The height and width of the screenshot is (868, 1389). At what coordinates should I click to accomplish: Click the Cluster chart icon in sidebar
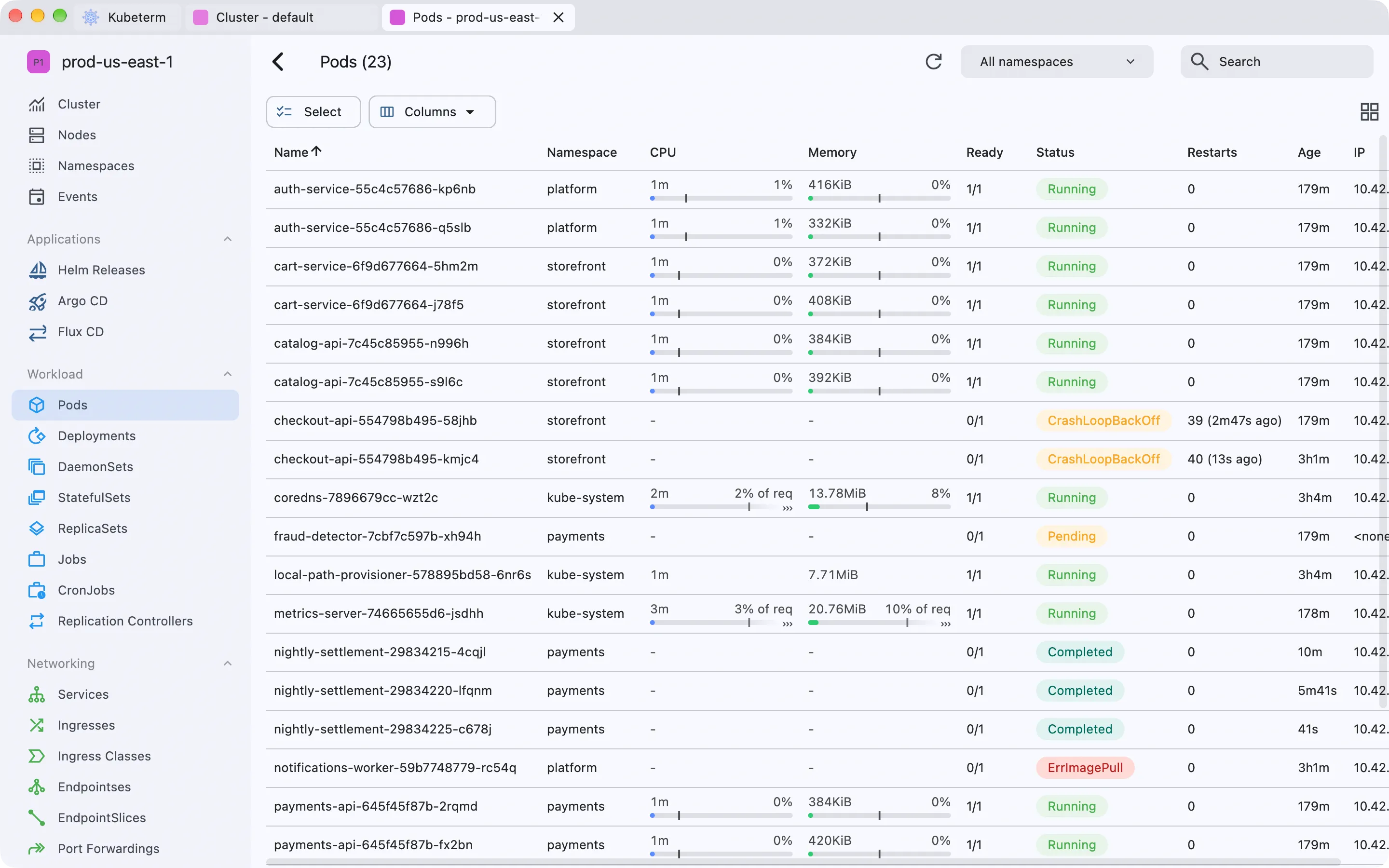click(37, 105)
